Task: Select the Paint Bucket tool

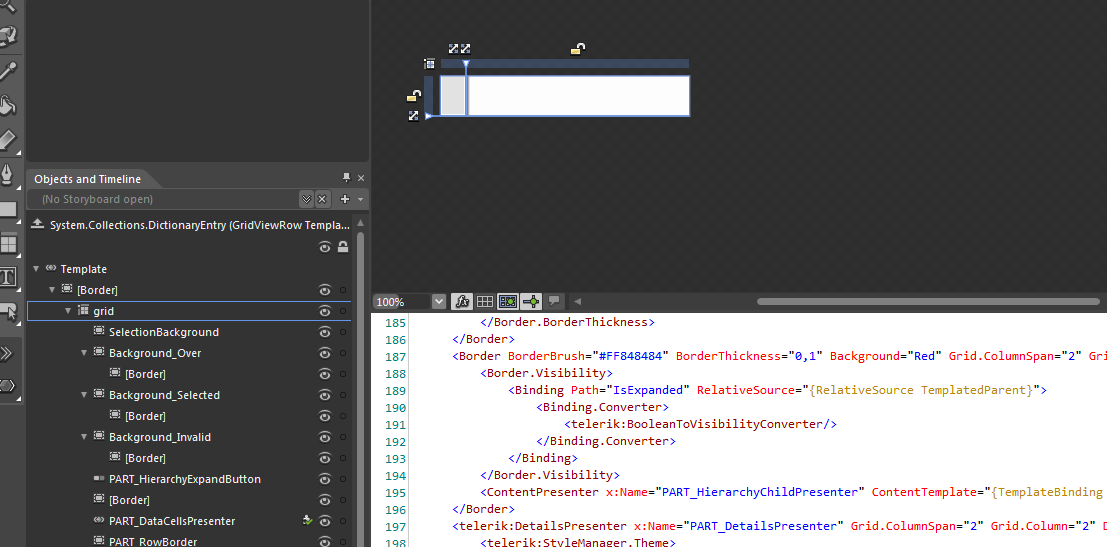Action: 8,105
